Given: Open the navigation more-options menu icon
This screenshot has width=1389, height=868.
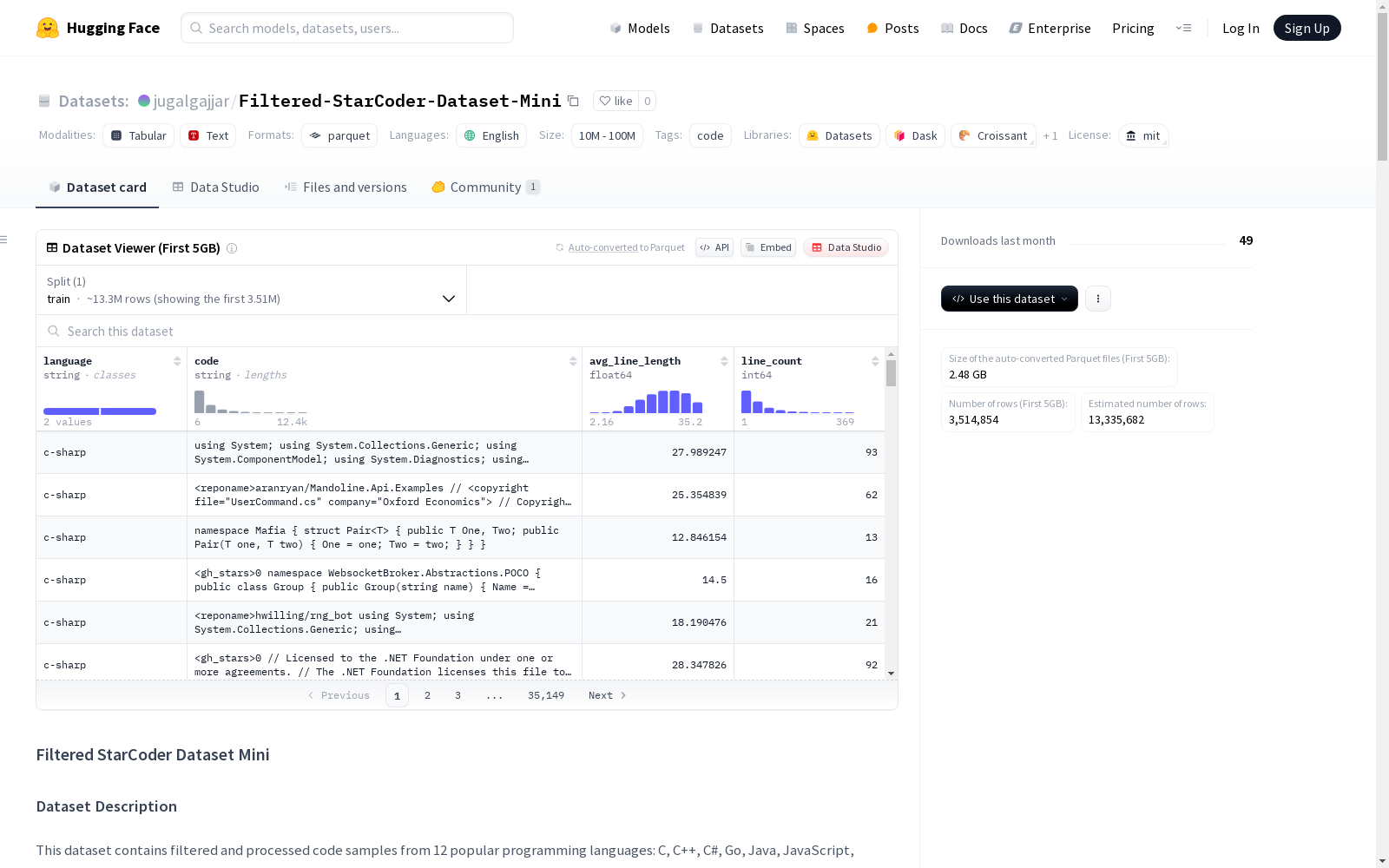Looking at the screenshot, I should pyautogui.click(x=1184, y=28).
